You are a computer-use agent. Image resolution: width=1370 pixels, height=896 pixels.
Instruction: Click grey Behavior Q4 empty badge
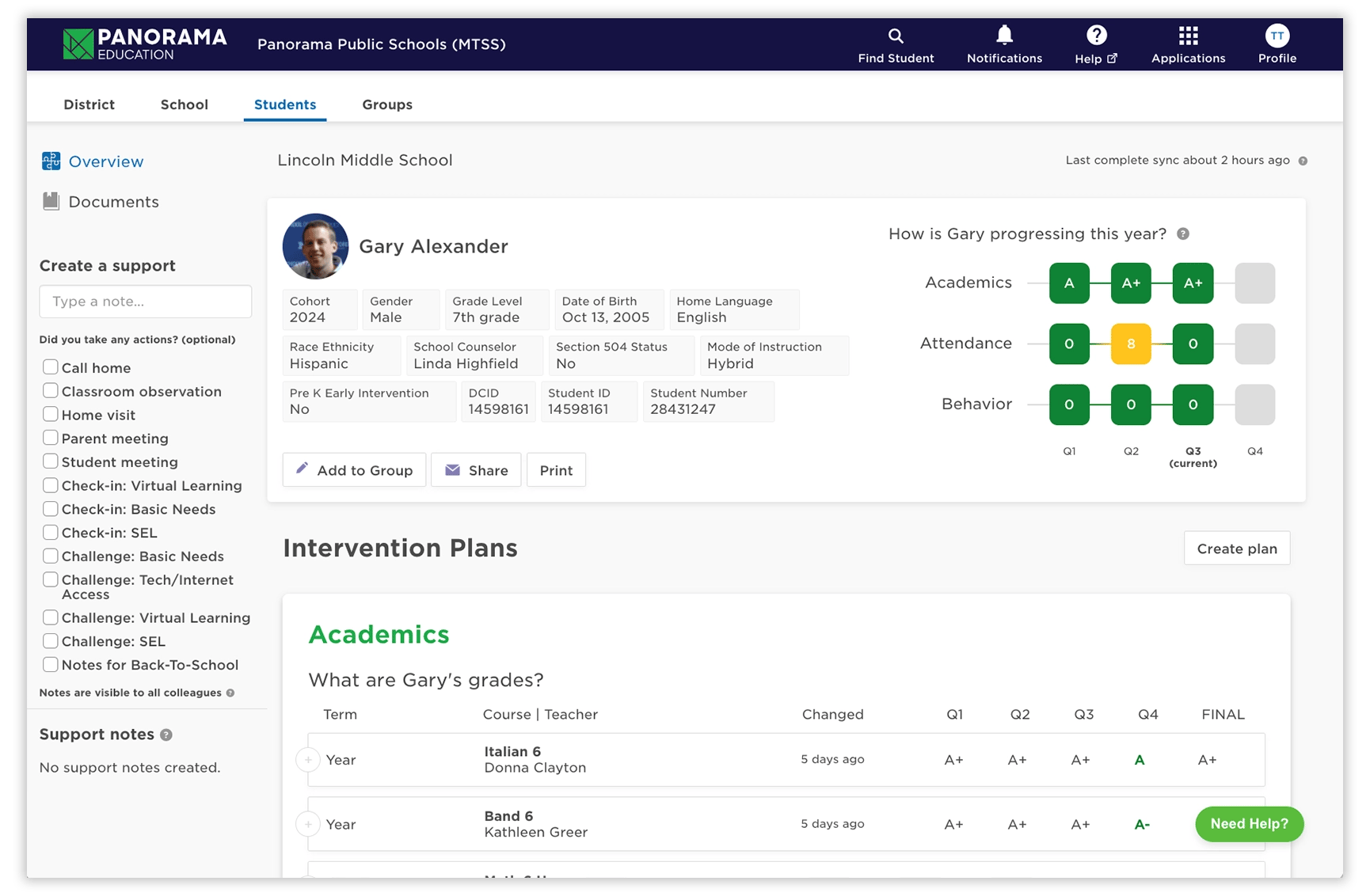click(1255, 404)
